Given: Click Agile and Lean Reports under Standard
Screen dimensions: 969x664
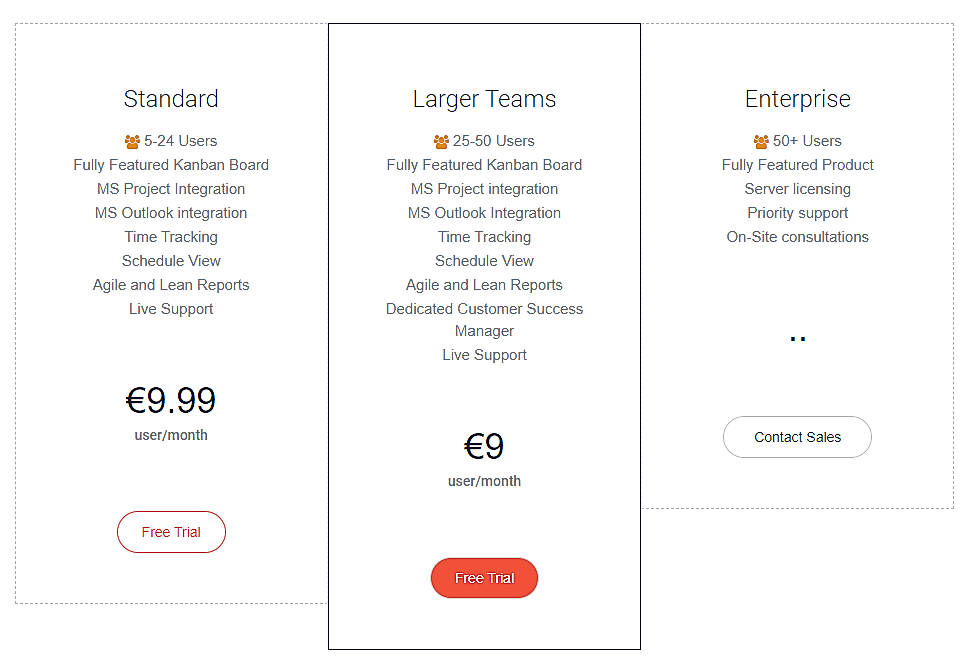Looking at the screenshot, I should [x=171, y=284].
